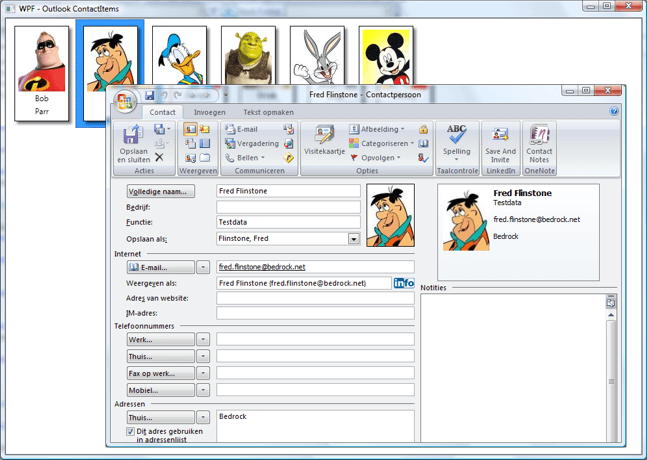Click the E-mail button in Communiceren
647x460 pixels.
(x=242, y=129)
